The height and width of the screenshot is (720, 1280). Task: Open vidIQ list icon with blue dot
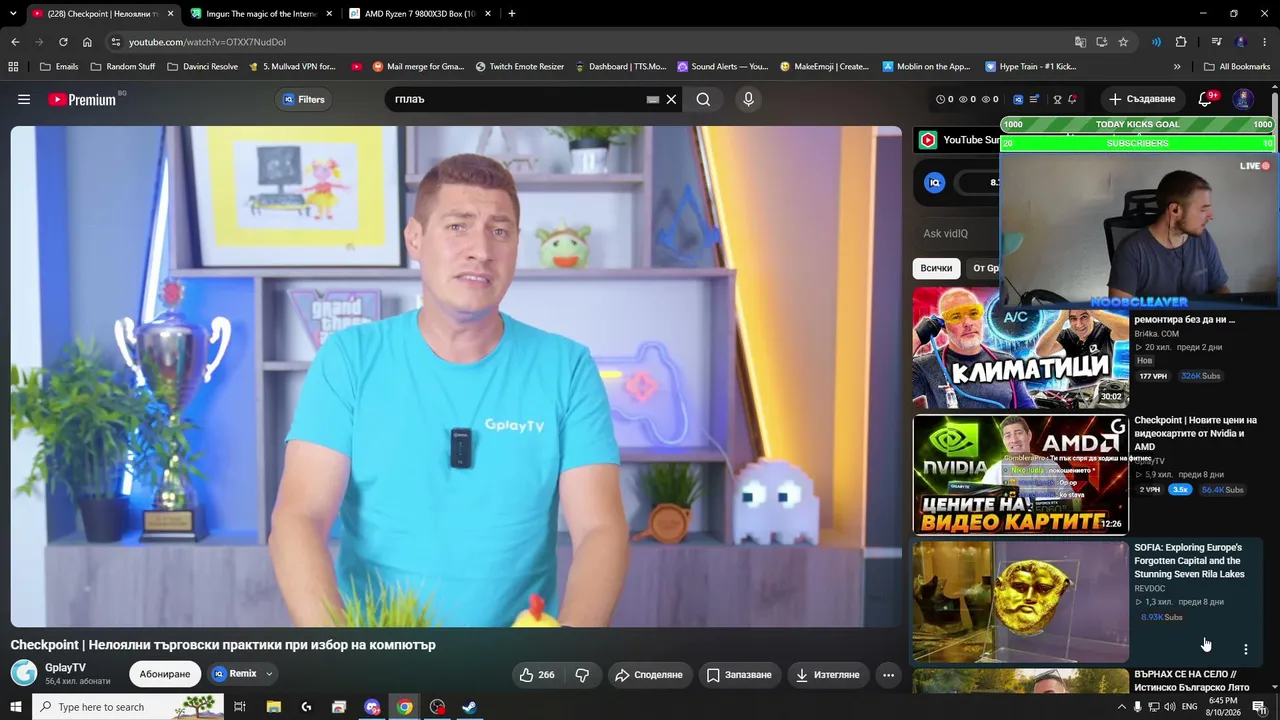[1034, 99]
